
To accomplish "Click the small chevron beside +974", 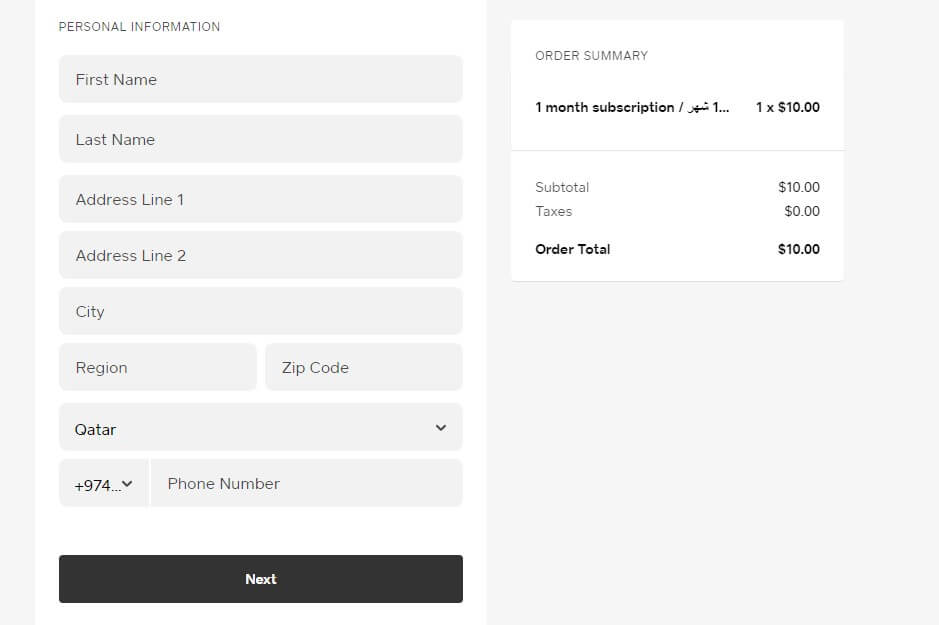I will click(127, 484).
